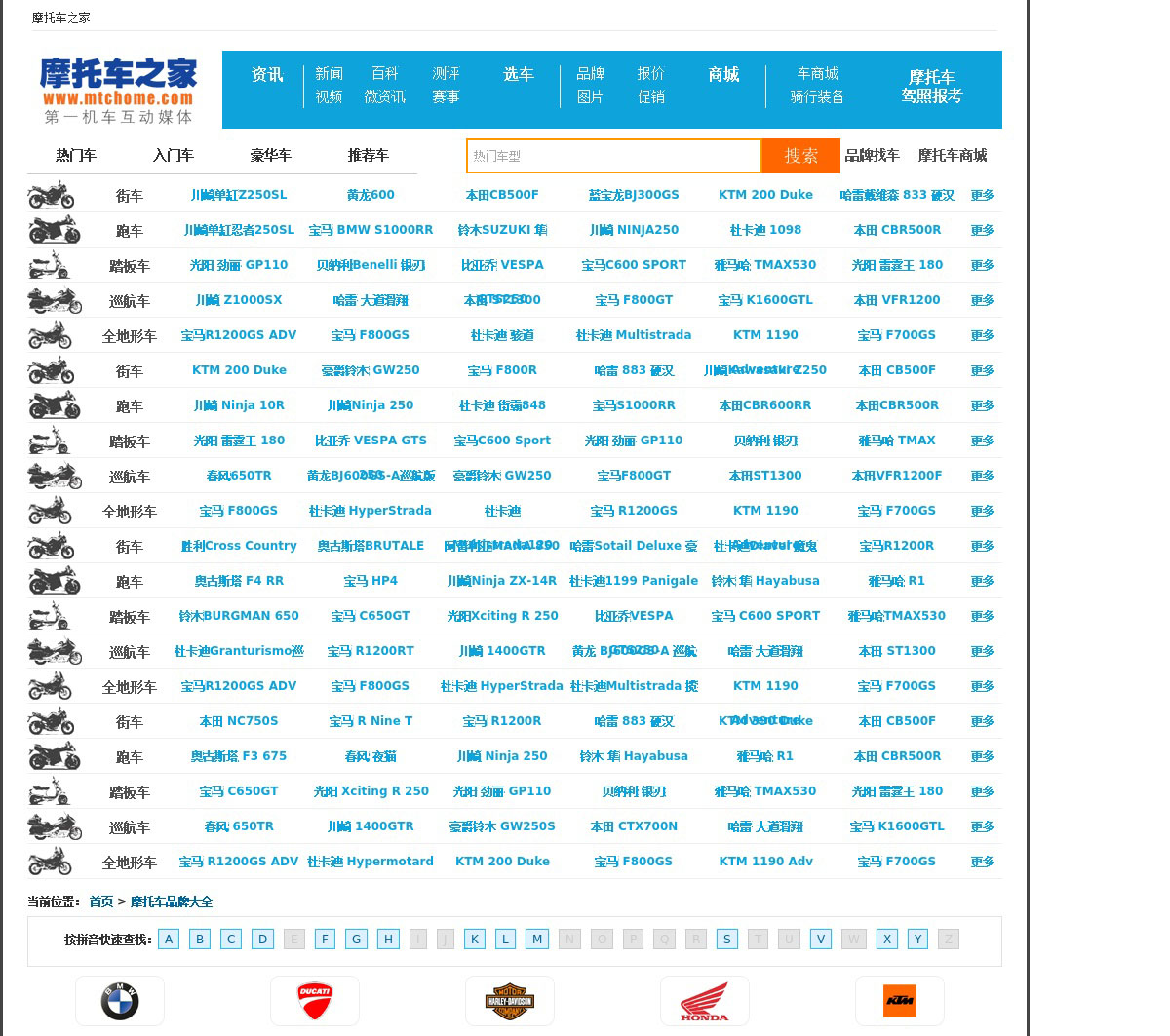Show 更多 for the first 巡航车 row
1170x1036 pixels.
982,300
